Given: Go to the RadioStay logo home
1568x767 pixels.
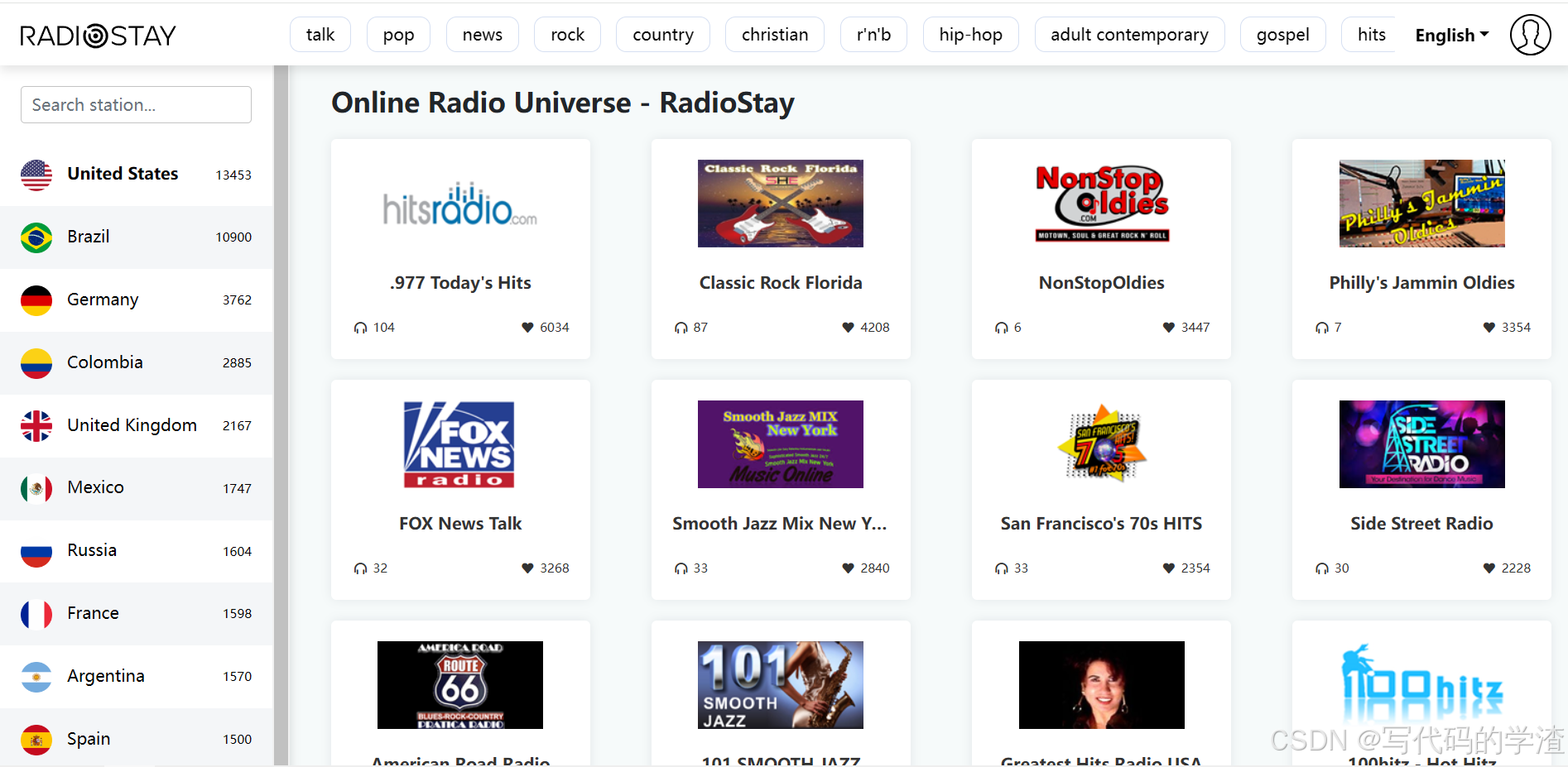Looking at the screenshot, I should [98, 36].
